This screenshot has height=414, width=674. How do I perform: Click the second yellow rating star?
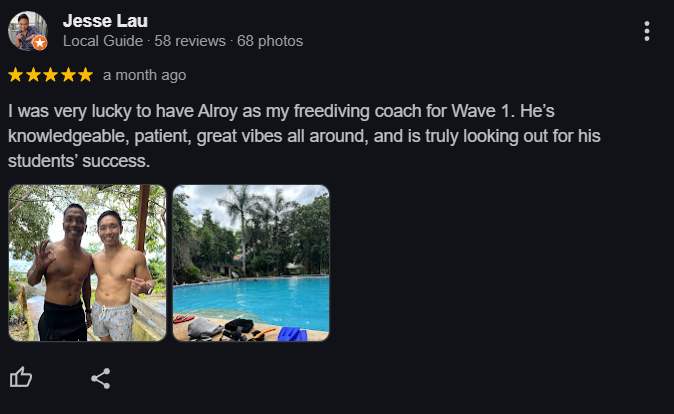pos(33,75)
